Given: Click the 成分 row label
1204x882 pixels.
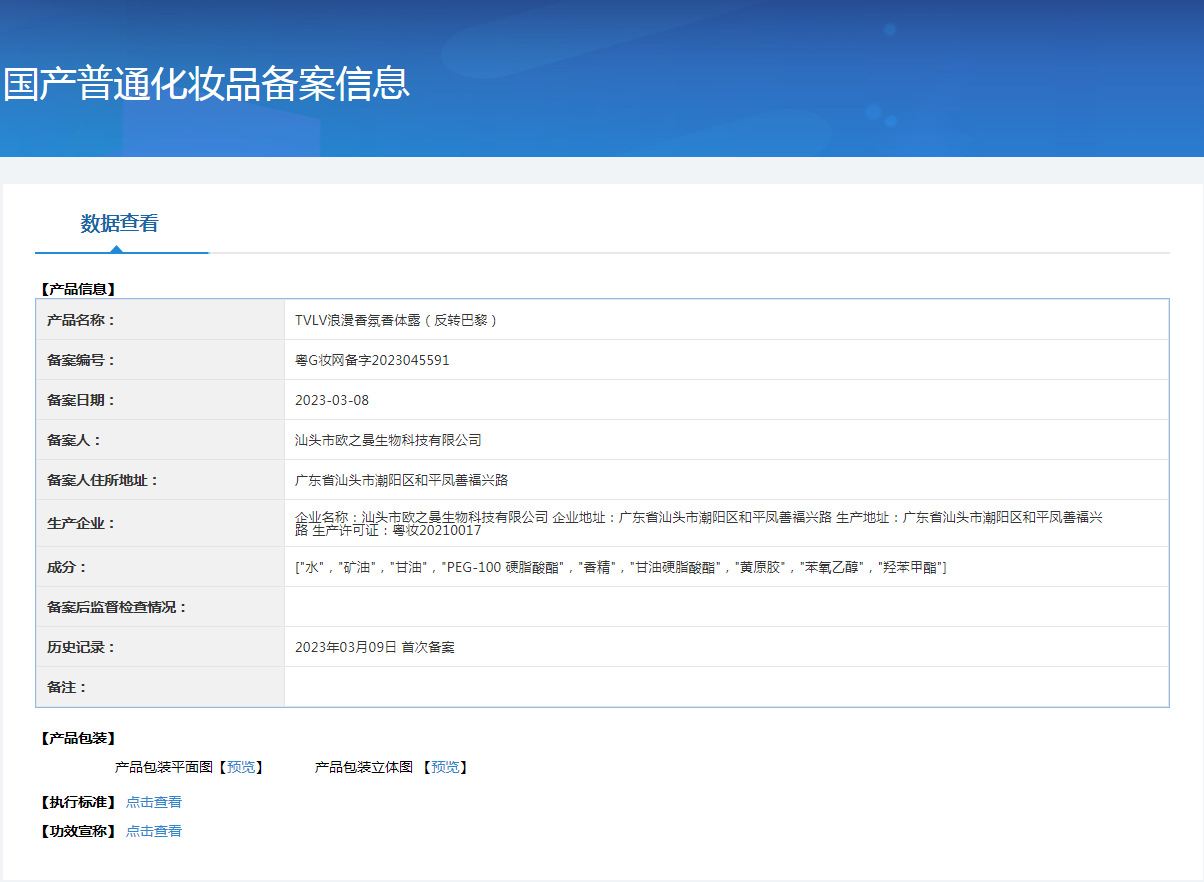Looking at the screenshot, I should tap(67, 567).
